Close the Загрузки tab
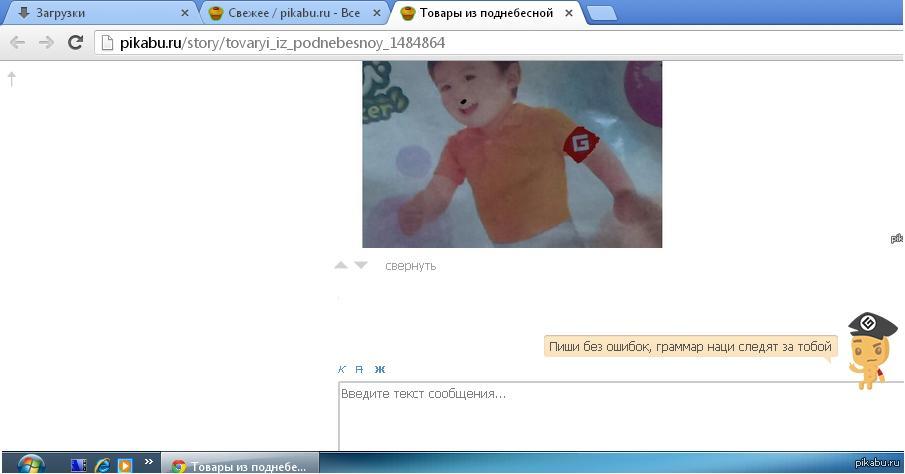This screenshot has width=905, height=474. (185, 13)
